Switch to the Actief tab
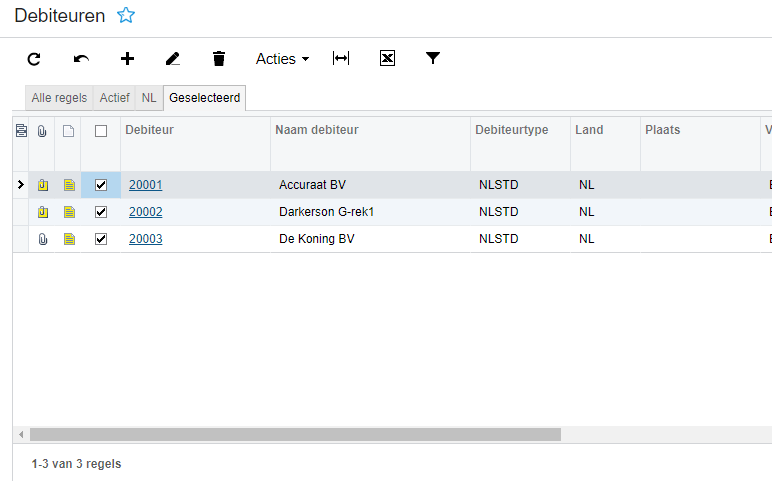The width and height of the screenshot is (772, 481). point(114,98)
